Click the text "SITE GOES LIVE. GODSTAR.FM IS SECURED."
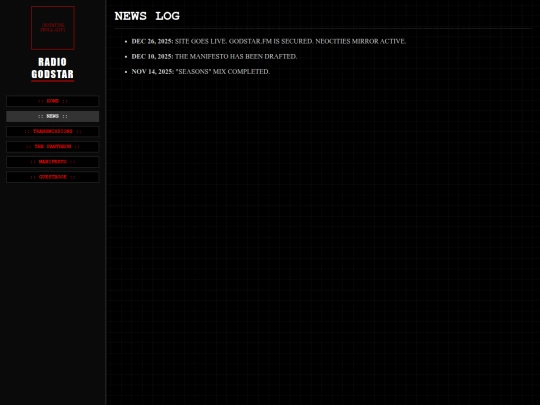The height and width of the screenshot is (405, 540). [x=244, y=41]
